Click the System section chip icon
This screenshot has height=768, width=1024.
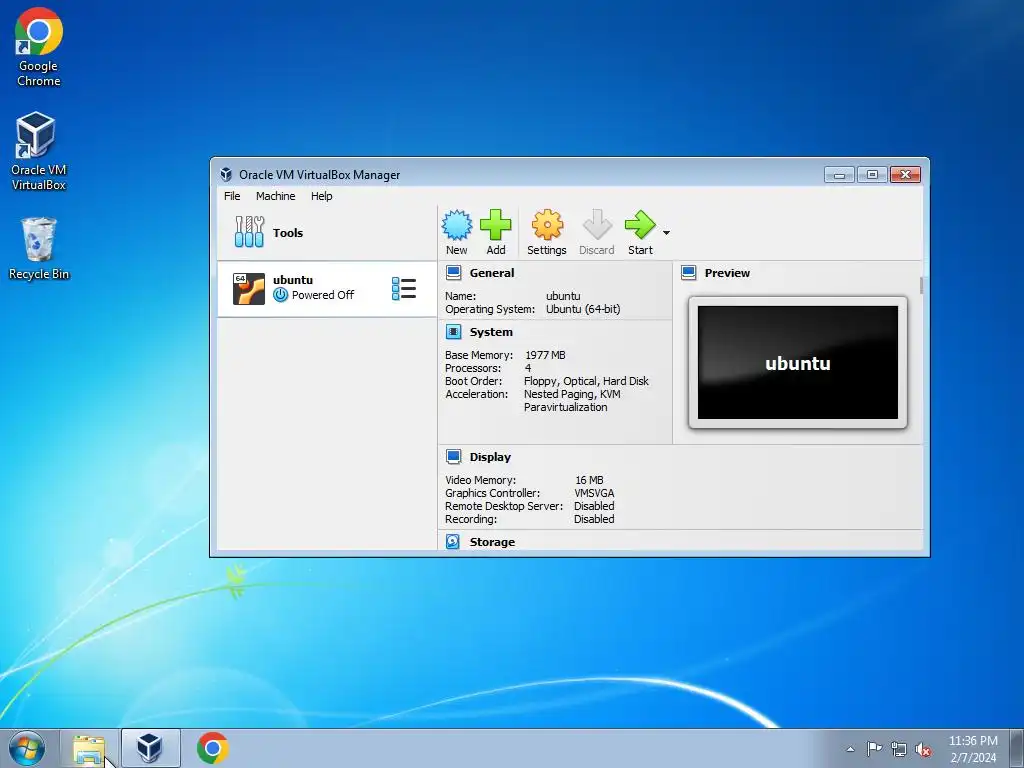[x=453, y=332]
